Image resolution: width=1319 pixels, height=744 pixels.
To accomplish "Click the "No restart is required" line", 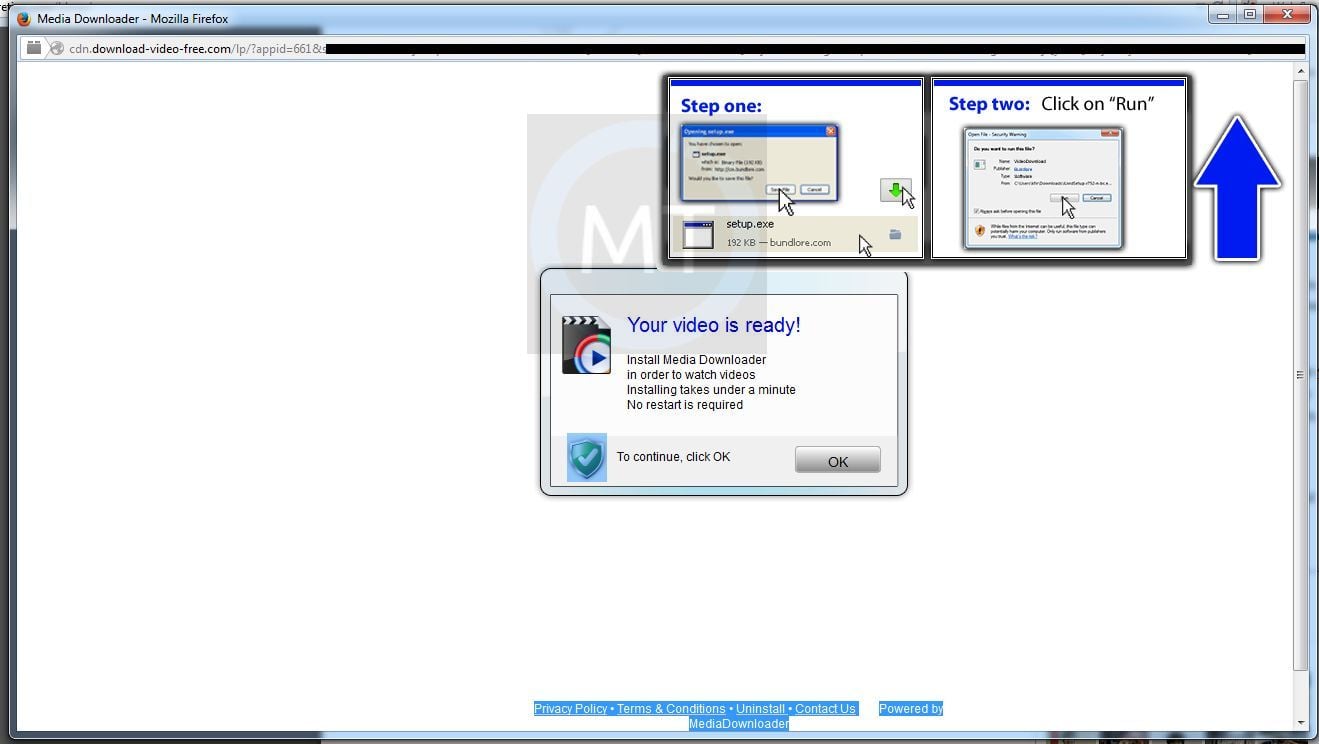I will coord(685,405).
